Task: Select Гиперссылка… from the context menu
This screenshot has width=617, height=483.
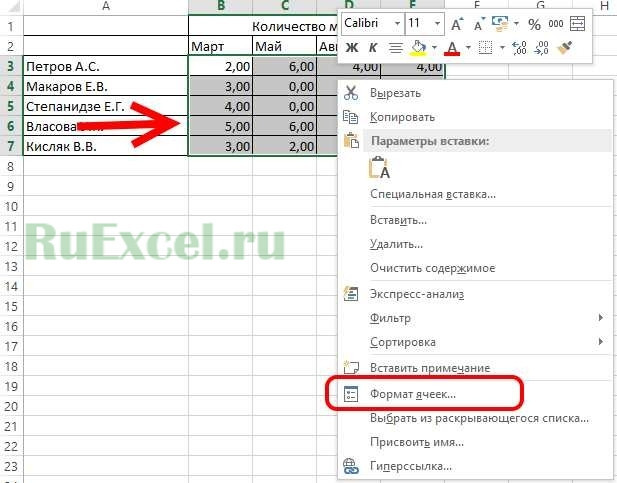Action: (476, 466)
